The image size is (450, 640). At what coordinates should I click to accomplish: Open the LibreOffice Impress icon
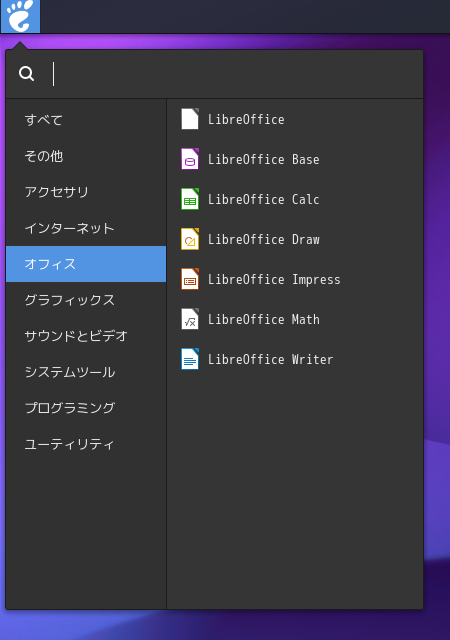[190, 279]
